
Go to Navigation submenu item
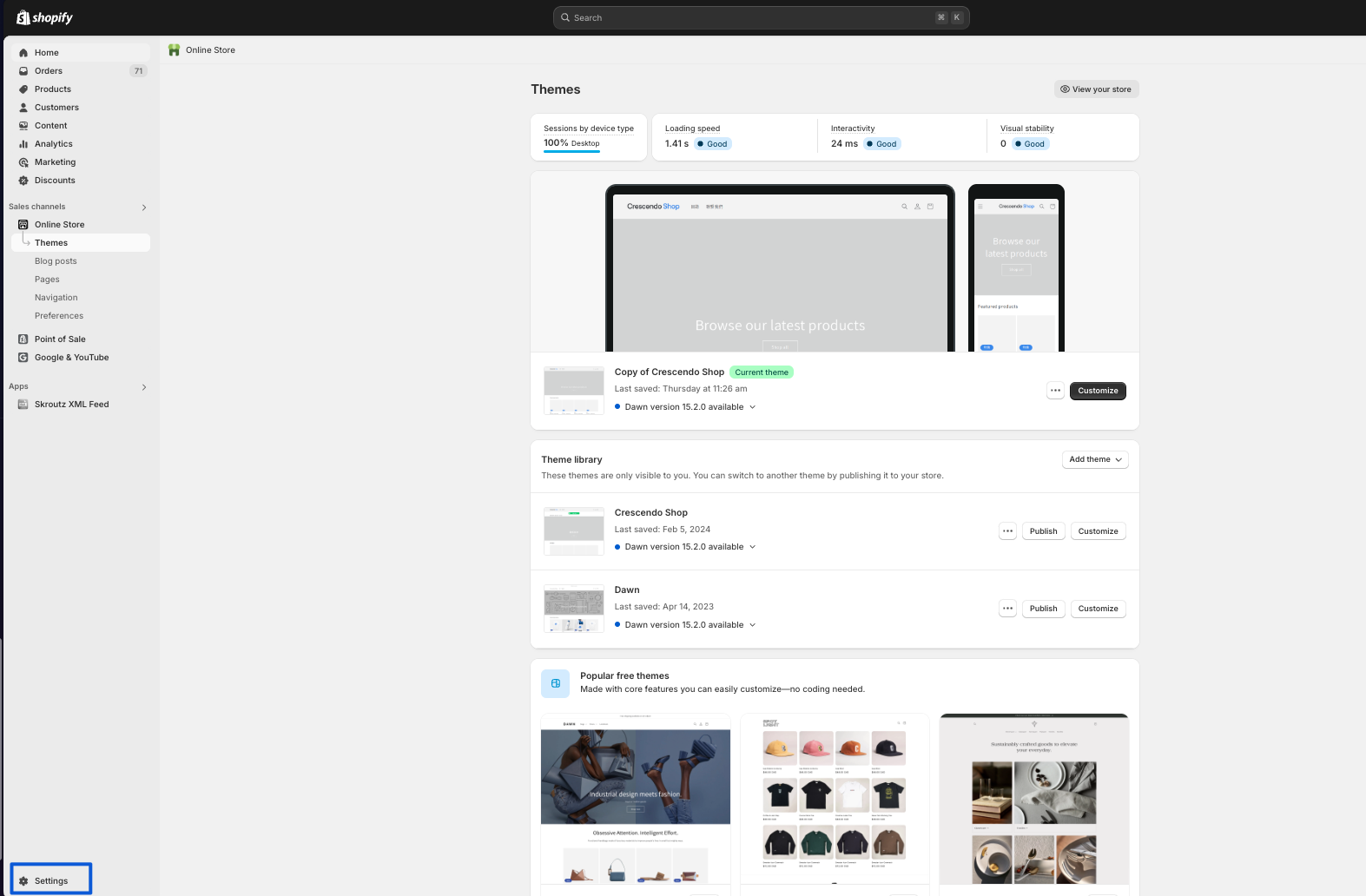coord(56,298)
